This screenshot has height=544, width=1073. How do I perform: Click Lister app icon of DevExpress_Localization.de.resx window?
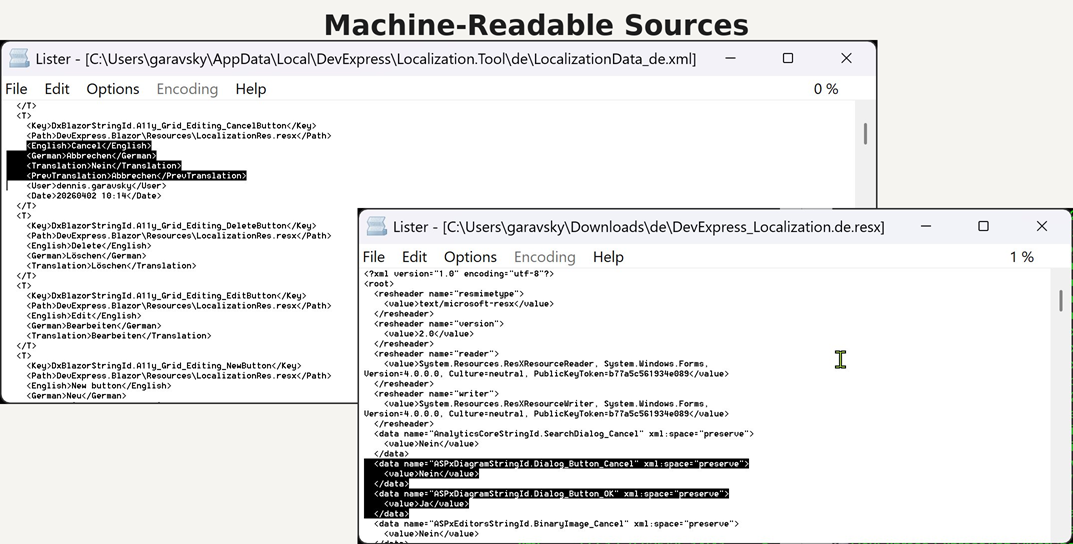[376, 226]
